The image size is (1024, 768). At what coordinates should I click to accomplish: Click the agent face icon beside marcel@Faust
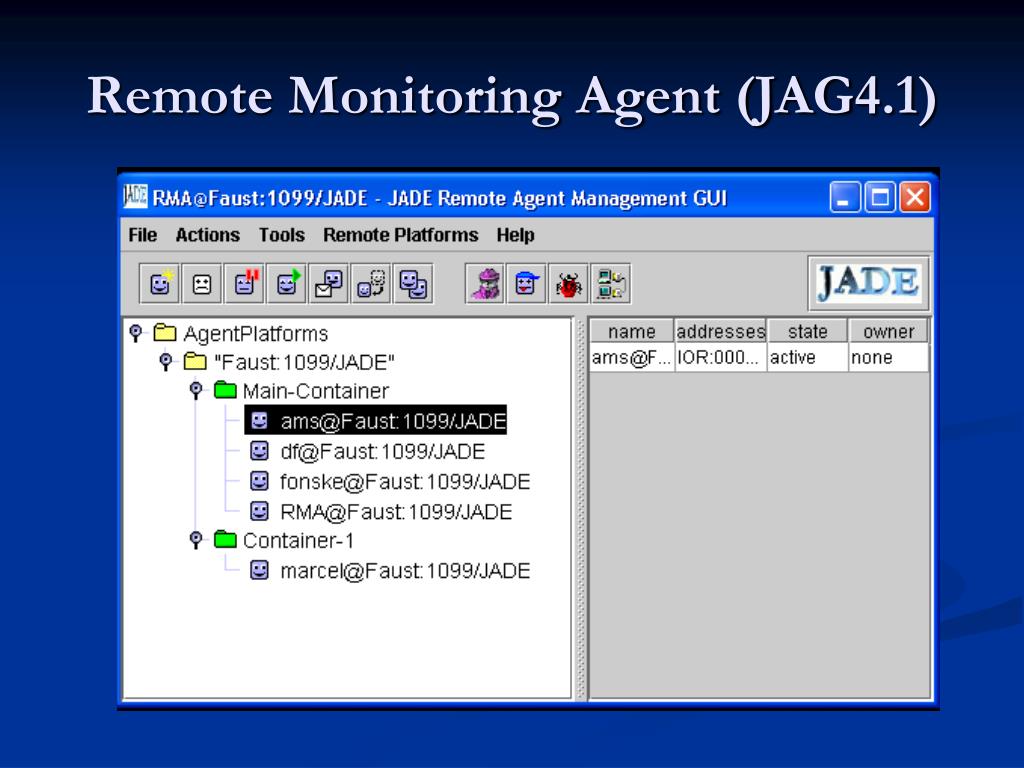pyautogui.click(x=259, y=570)
